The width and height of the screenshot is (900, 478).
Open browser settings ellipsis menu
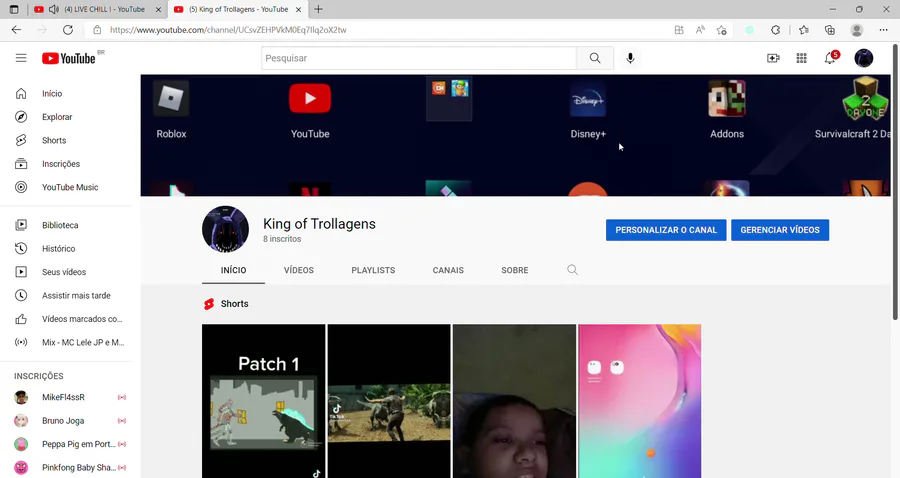point(883,30)
